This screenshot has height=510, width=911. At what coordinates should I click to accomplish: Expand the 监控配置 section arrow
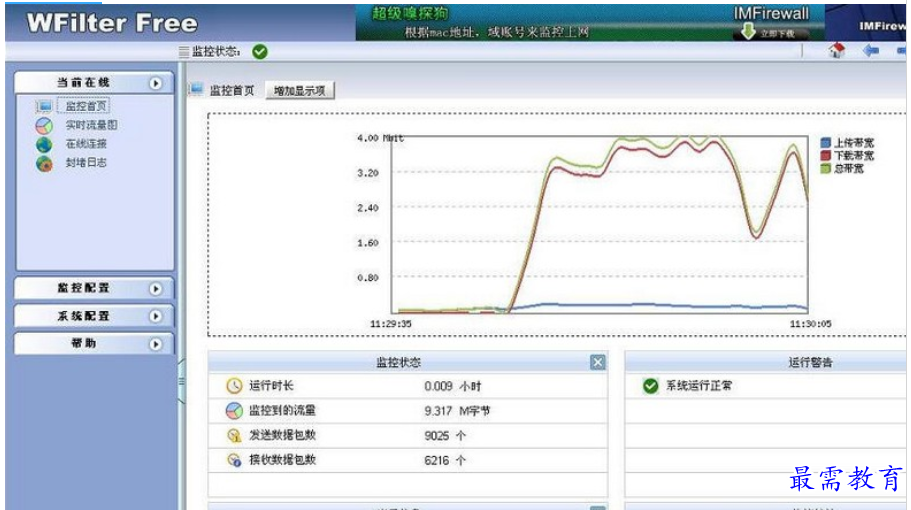coord(156,289)
